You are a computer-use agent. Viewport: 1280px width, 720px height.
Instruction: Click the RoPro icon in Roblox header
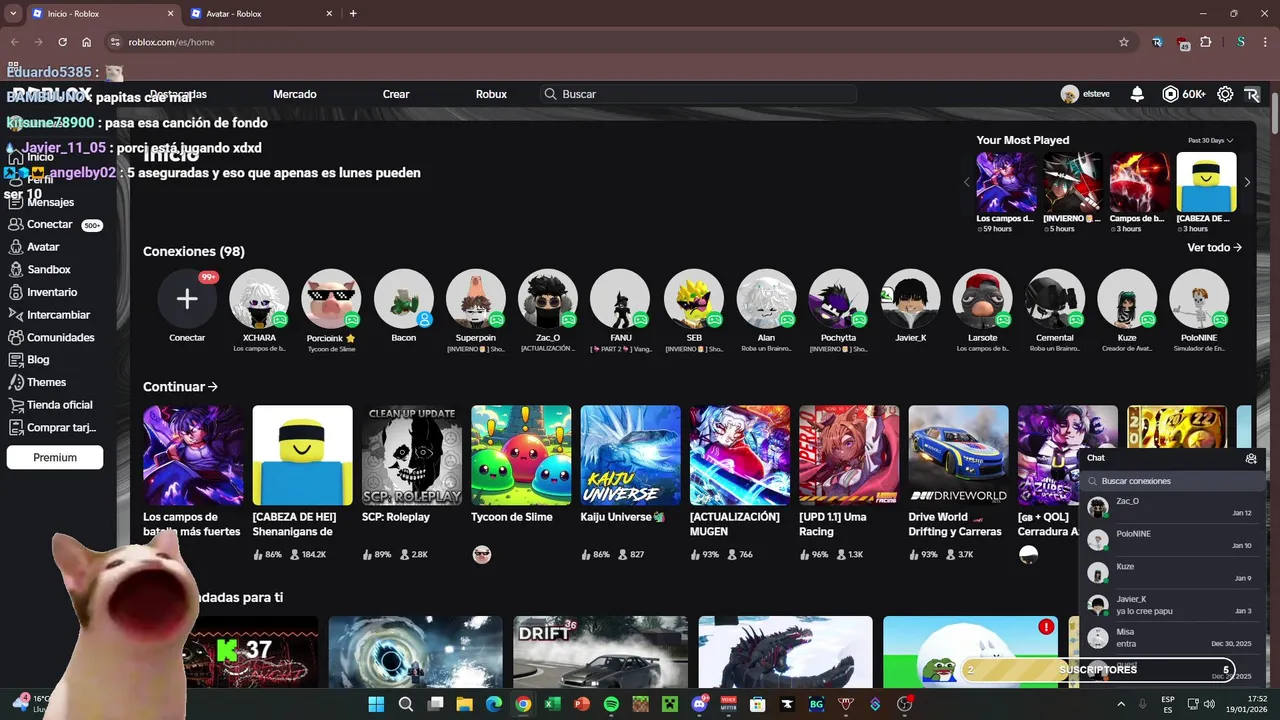1252,94
